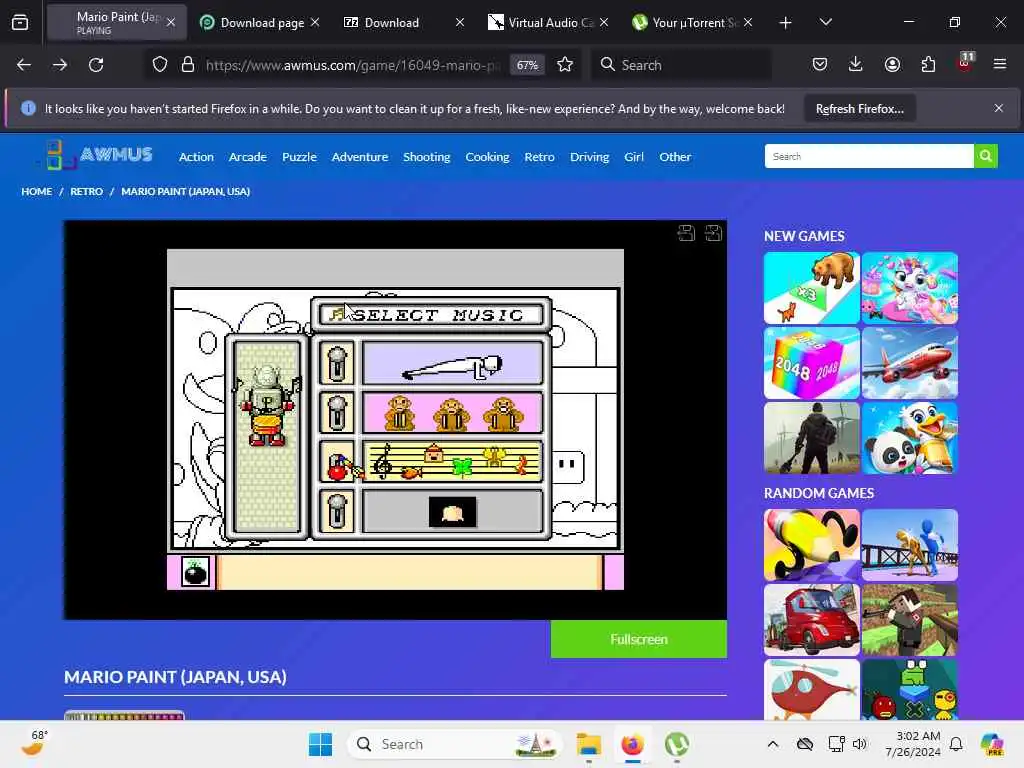Open the red truck random game thumbnail

(x=812, y=620)
